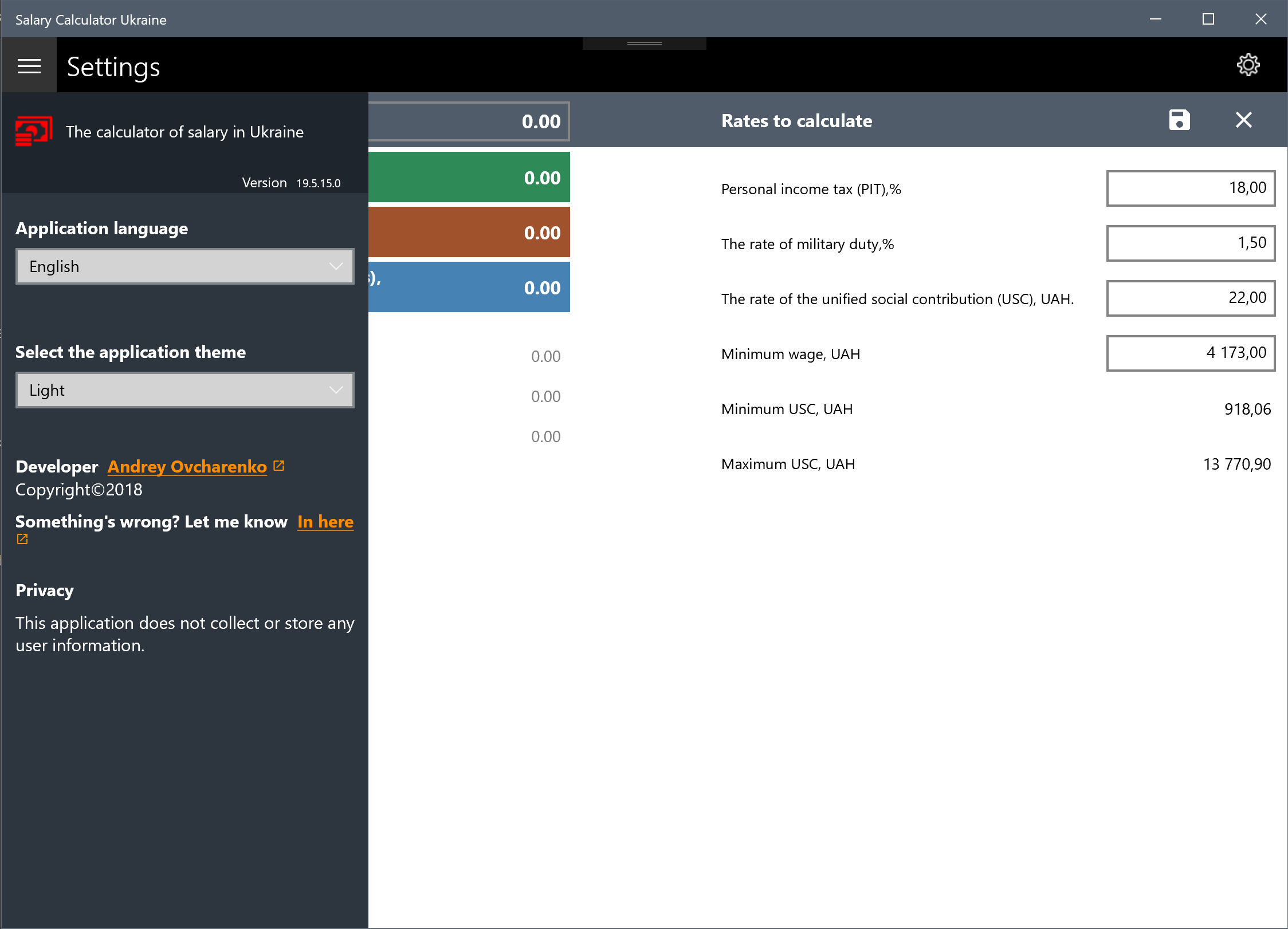Close the Rates to calculate panel
The width and height of the screenshot is (1288, 929).
1243,120
